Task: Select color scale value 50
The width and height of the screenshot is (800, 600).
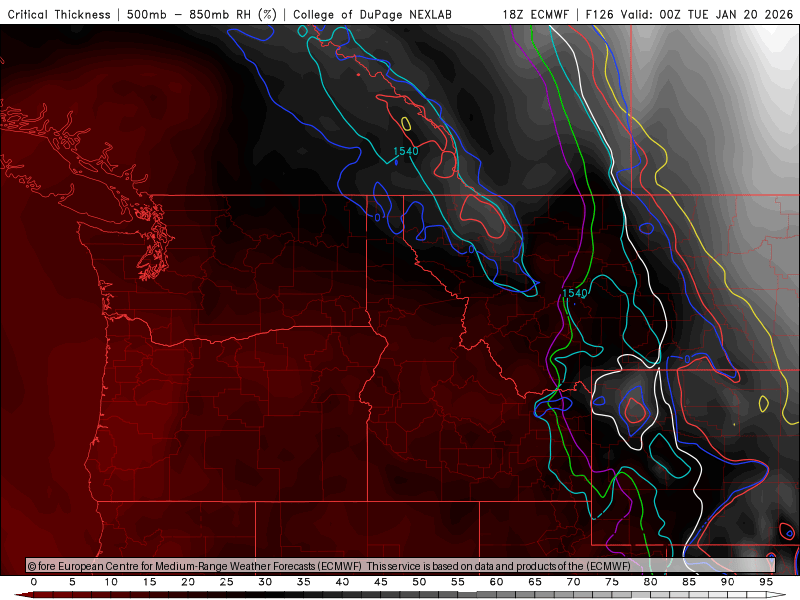Action: click(419, 582)
